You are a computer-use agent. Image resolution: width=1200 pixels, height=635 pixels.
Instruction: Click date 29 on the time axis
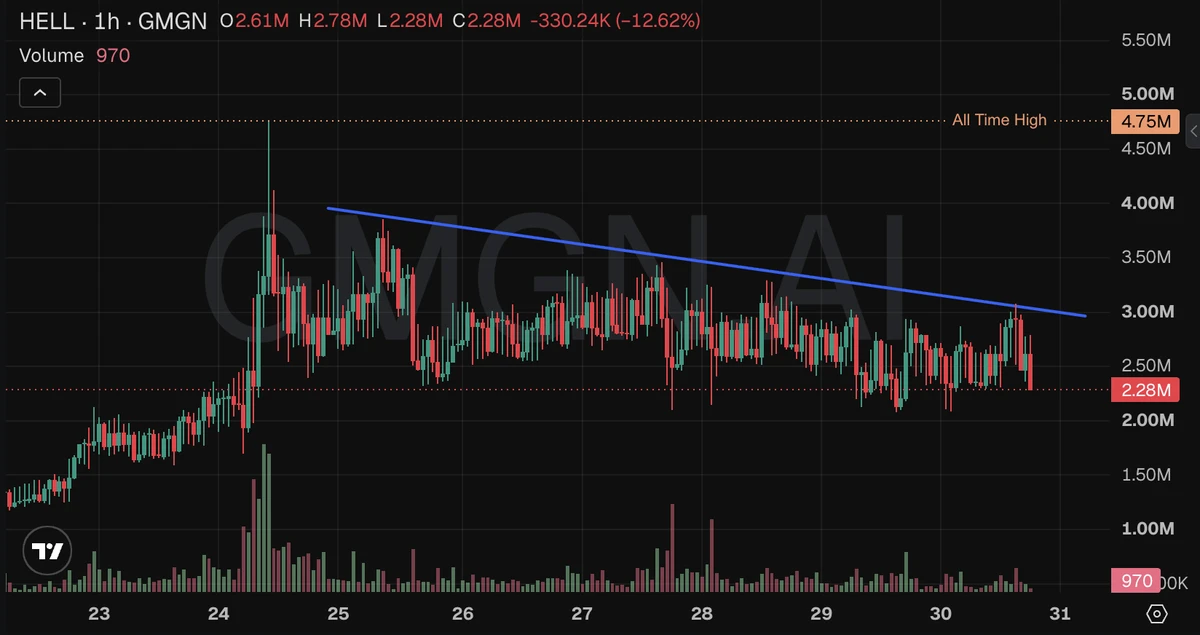[x=821, y=613]
